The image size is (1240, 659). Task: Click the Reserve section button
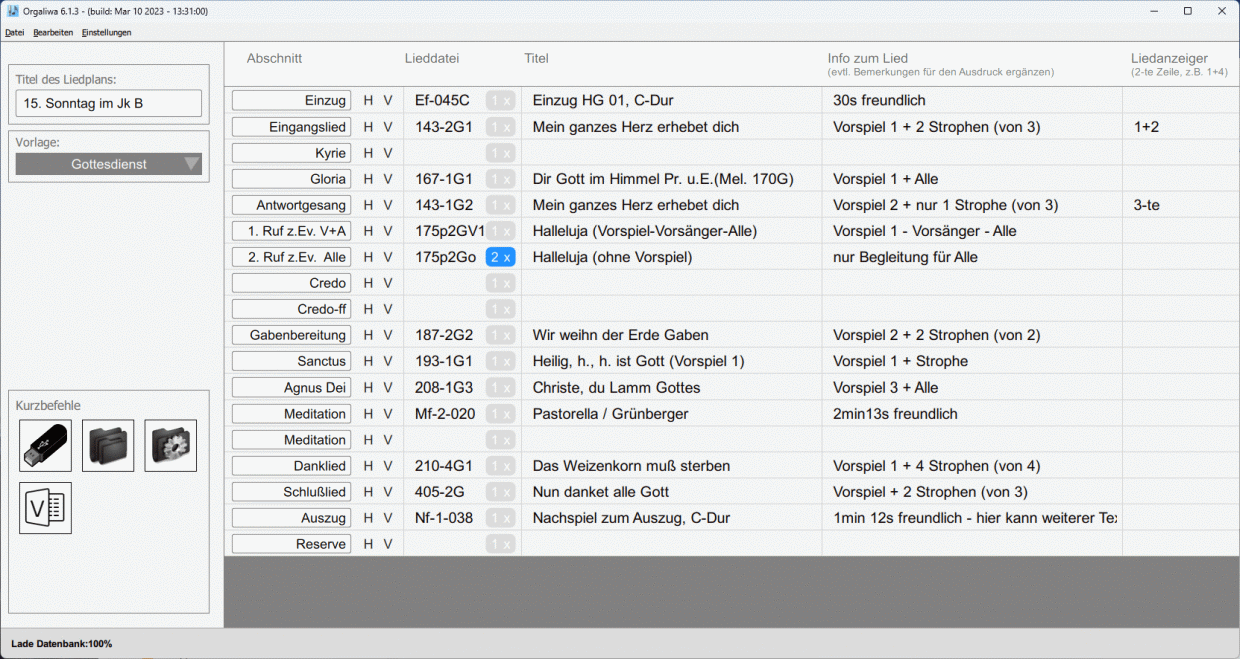[x=292, y=544]
